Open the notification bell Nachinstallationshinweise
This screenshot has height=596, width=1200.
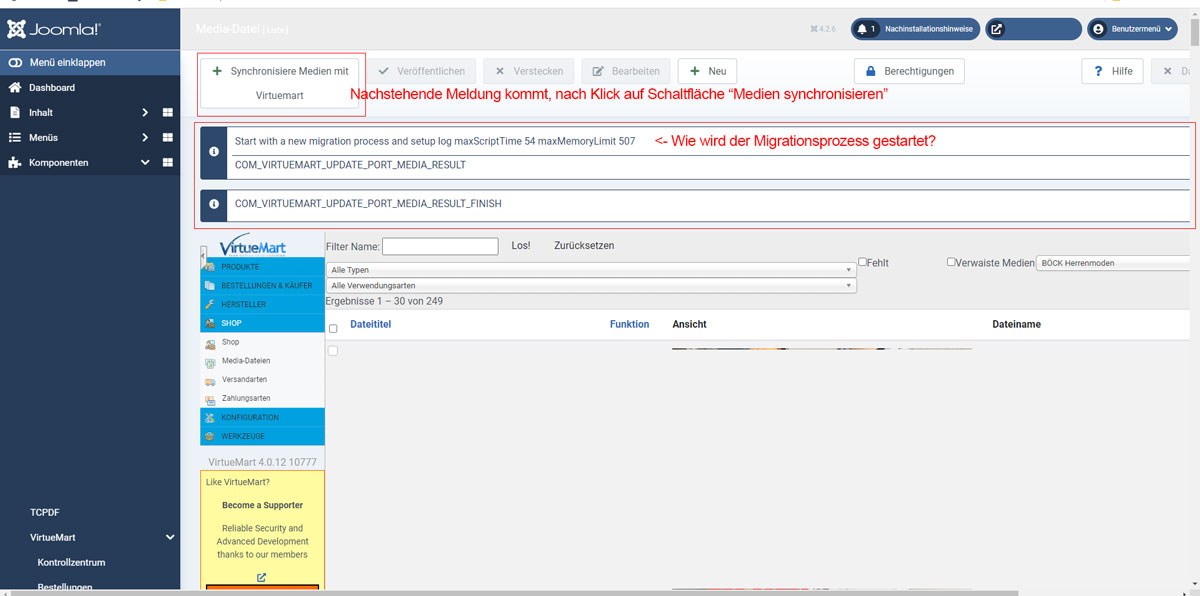pos(862,29)
